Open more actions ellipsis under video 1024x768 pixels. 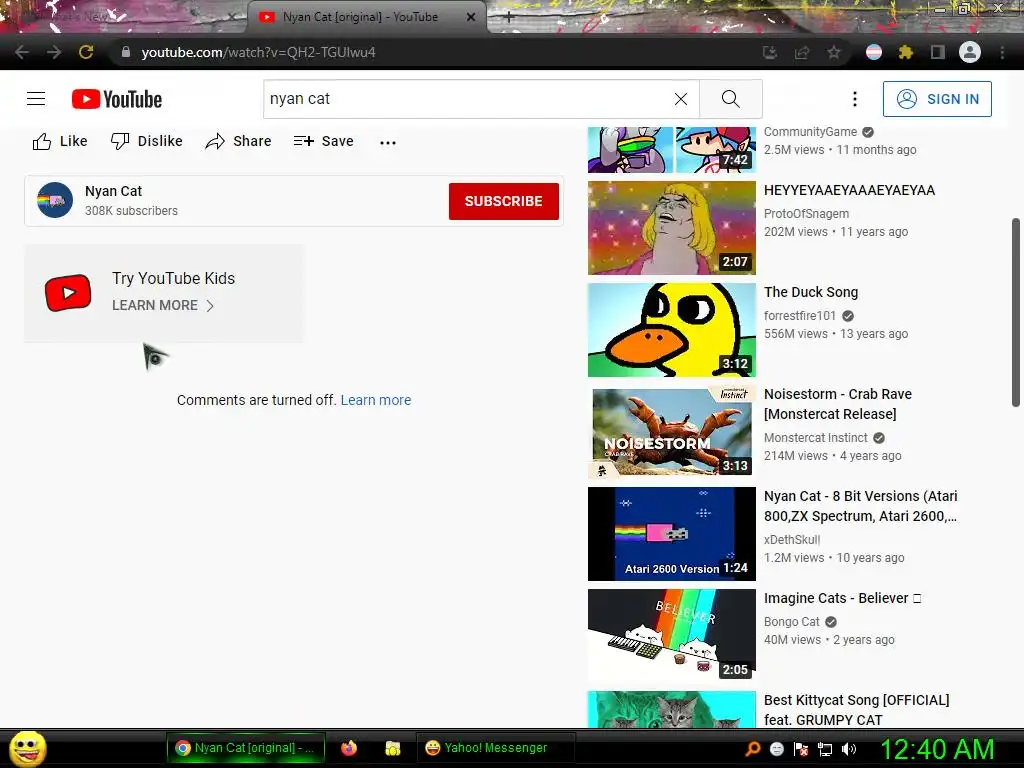(x=388, y=142)
